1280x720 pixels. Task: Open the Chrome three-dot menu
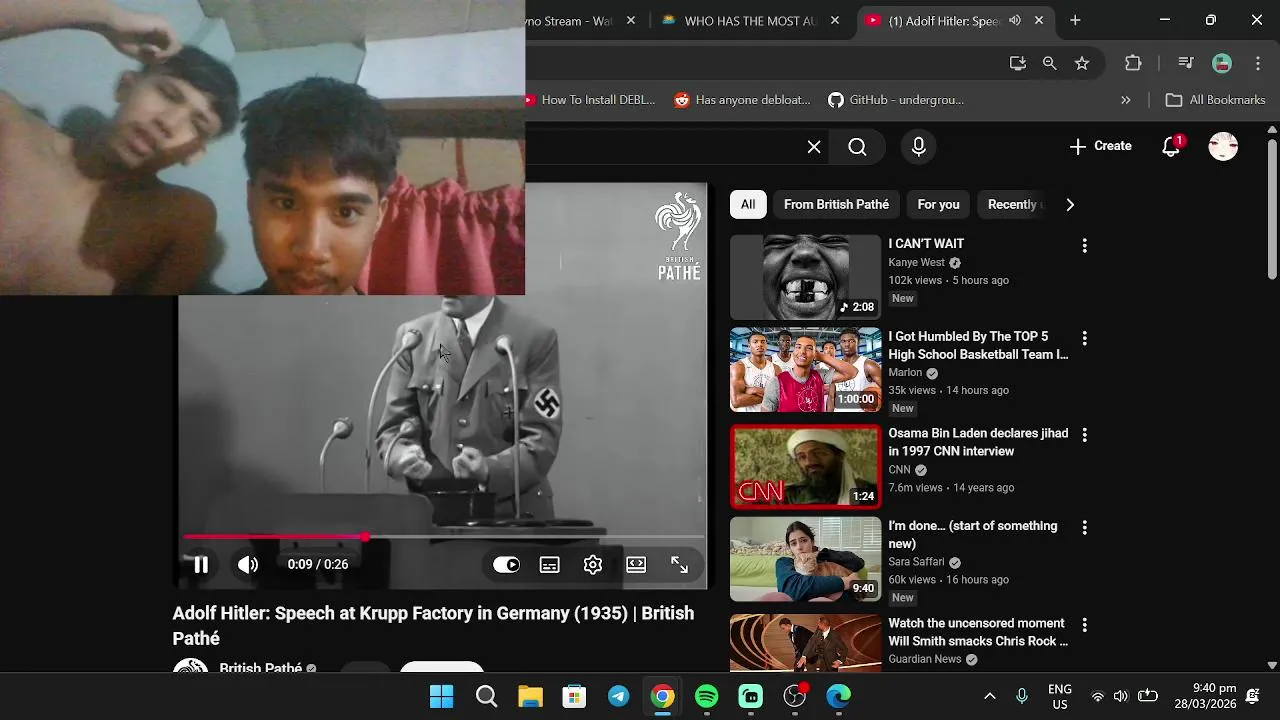(1258, 63)
